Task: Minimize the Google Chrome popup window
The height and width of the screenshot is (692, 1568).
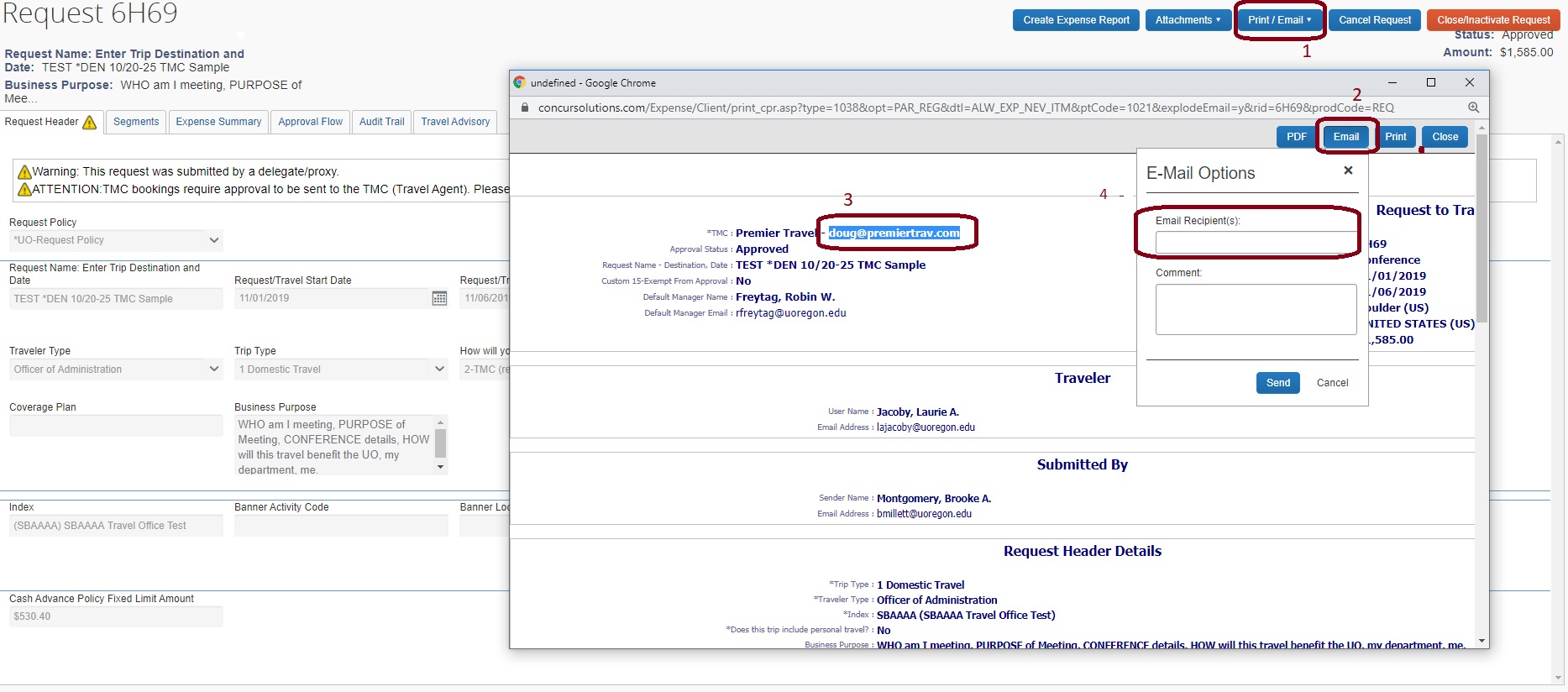Action: coord(1392,82)
